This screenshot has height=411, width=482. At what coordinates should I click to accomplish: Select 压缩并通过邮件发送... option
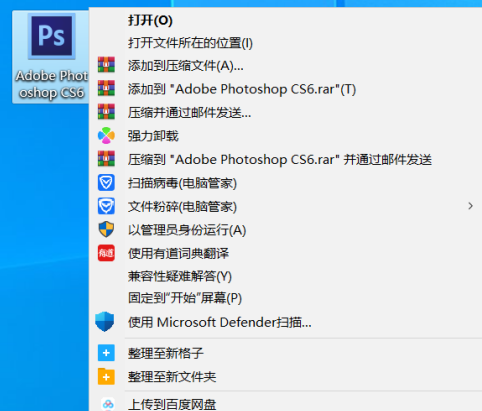click(x=189, y=113)
